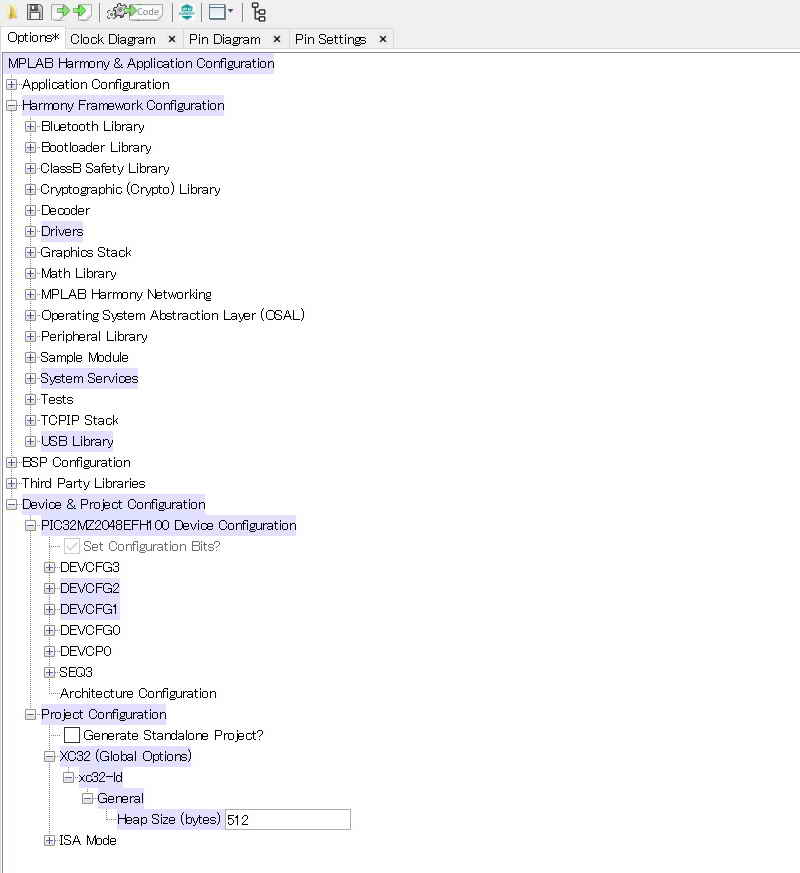Close the Clock Diagram tab
800x873 pixels.
click(x=172, y=39)
